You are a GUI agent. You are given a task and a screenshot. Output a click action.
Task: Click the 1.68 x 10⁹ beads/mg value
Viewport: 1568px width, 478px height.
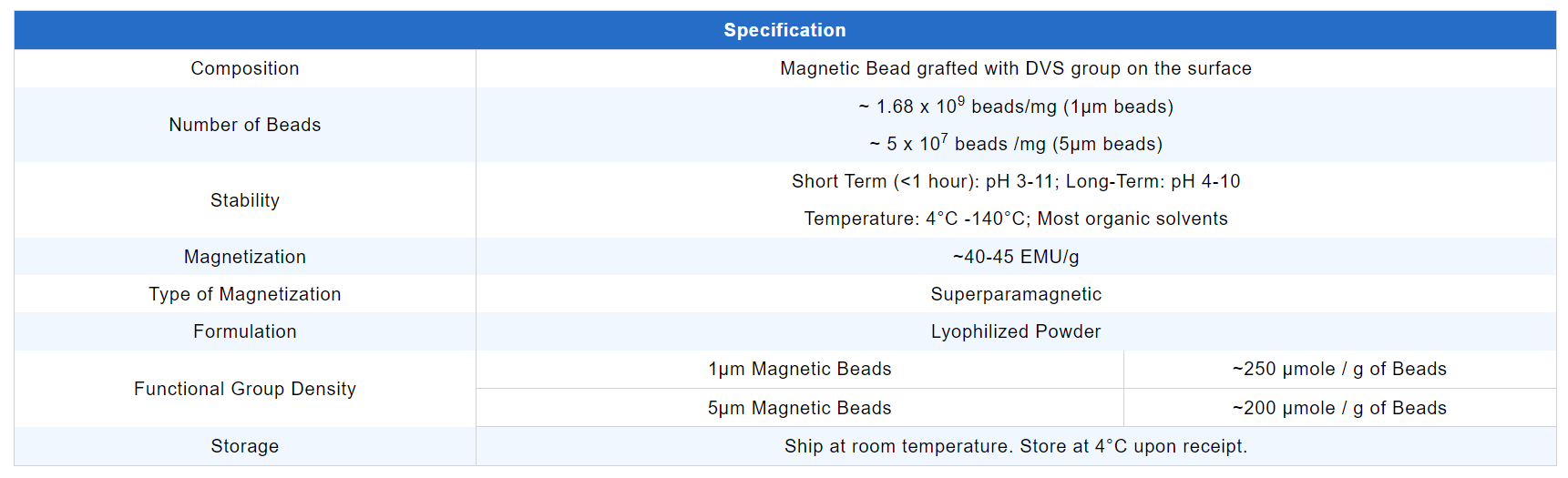tap(1015, 107)
